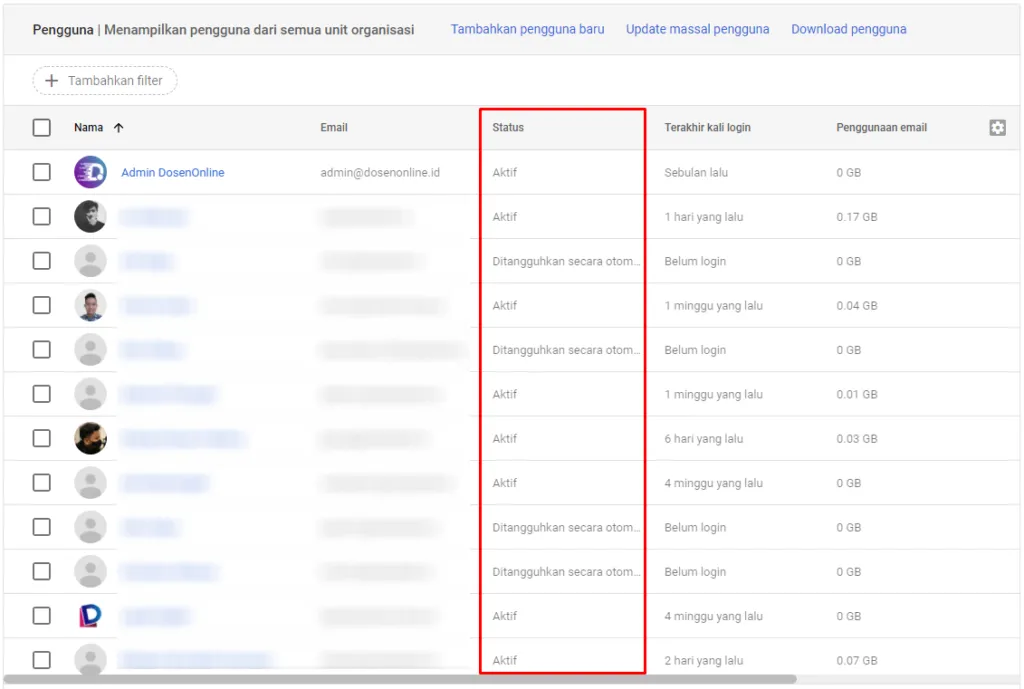Open the Tambahkan filter options
The width and height of the screenshot is (1024, 689).
point(104,80)
